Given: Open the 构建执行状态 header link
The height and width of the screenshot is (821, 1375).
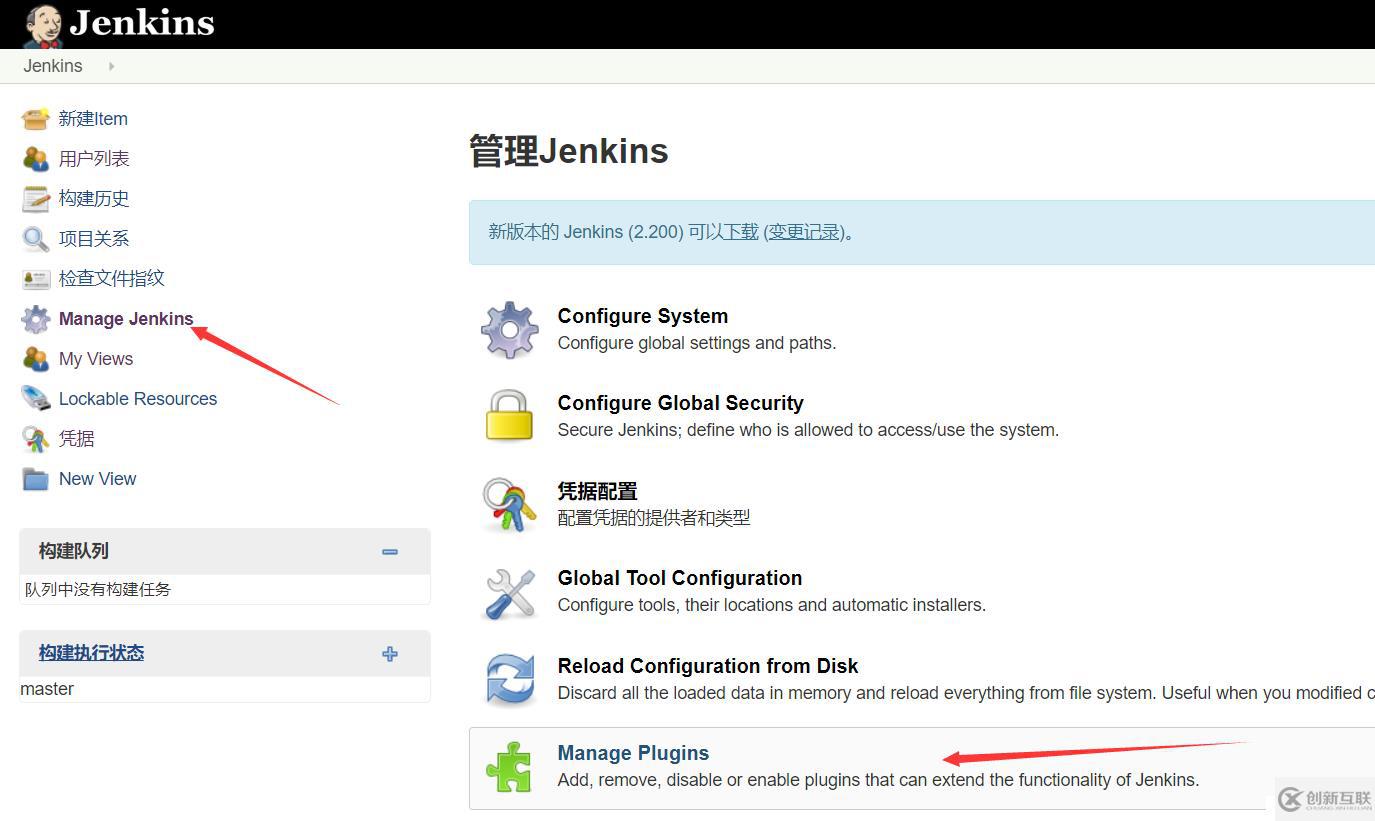Looking at the screenshot, I should point(91,653).
